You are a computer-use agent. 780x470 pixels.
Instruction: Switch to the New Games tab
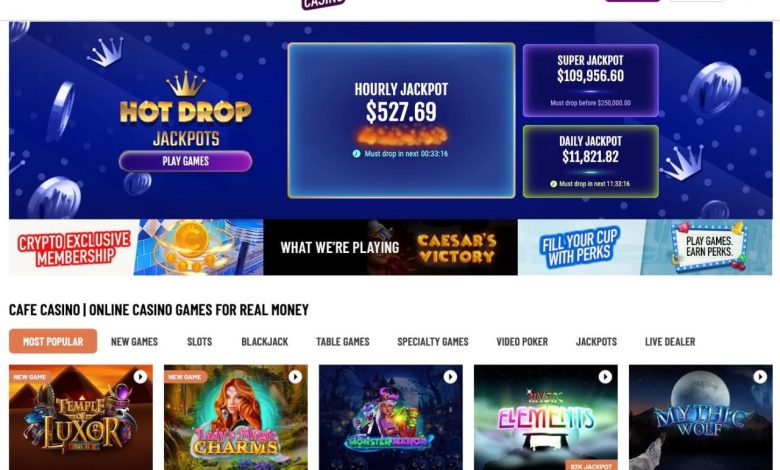pos(134,342)
